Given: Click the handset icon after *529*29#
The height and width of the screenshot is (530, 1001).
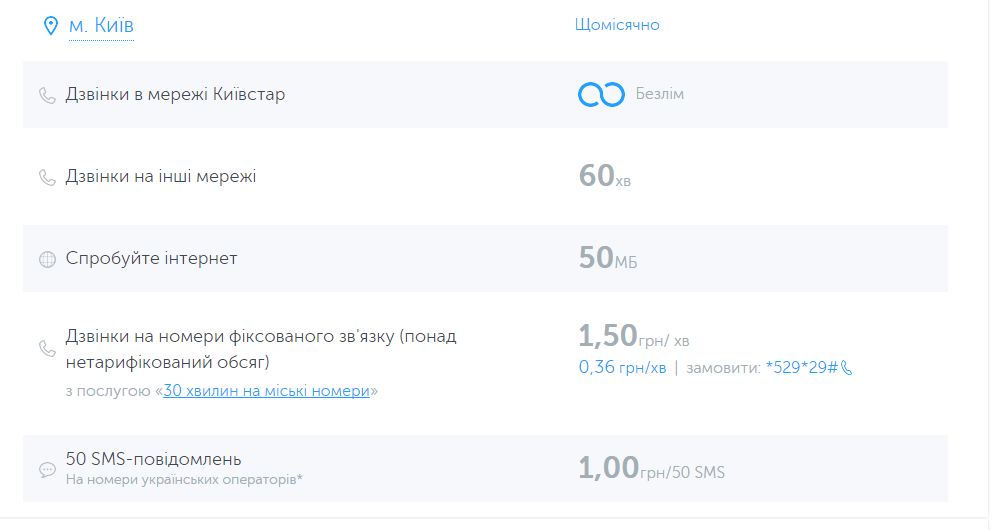Looking at the screenshot, I should (847, 368).
